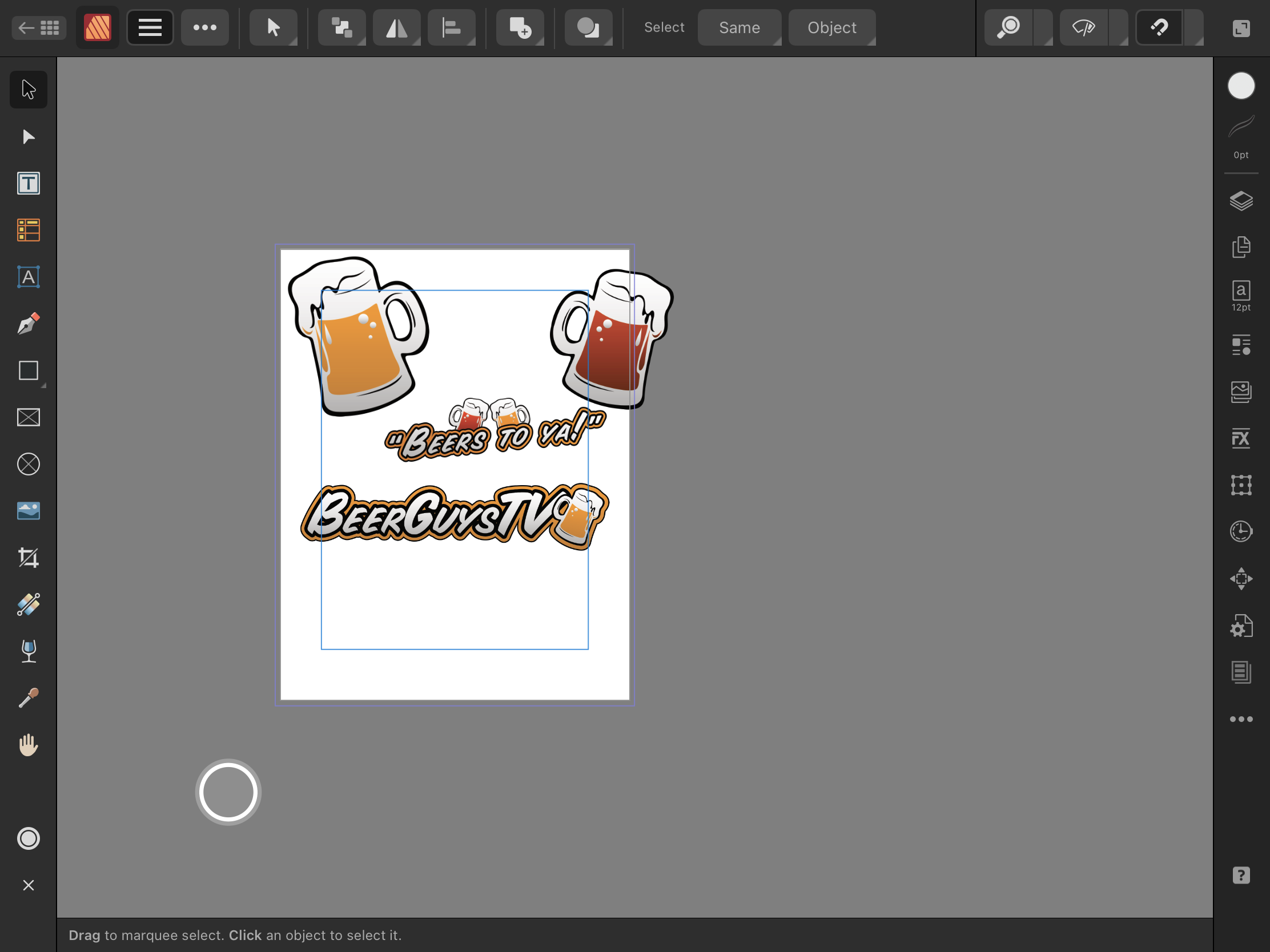
Task: Toggle snapping magnet button
Action: click(x=1159, y=27)
